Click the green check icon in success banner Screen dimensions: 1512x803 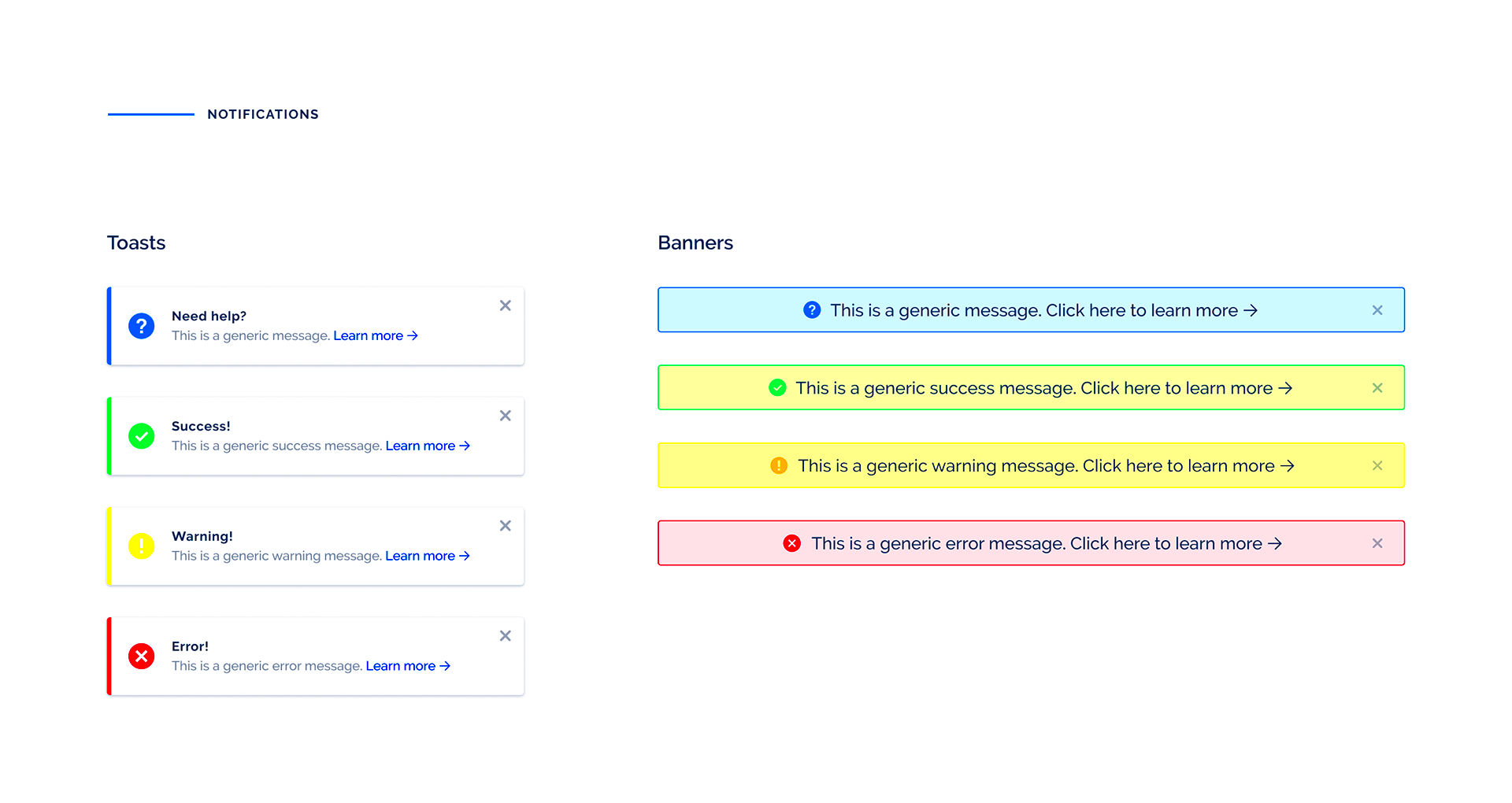tap(777, 387)
